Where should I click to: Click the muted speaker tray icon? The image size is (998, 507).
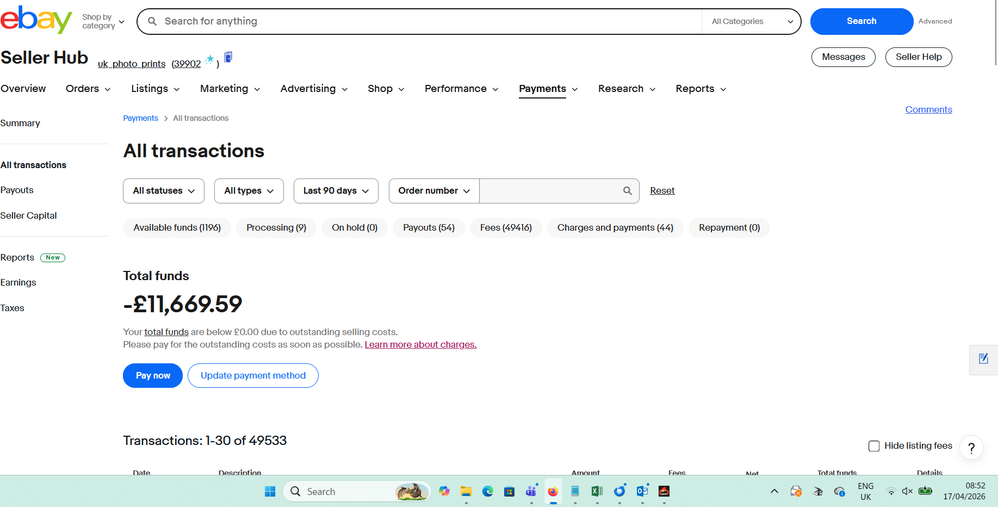908,491
